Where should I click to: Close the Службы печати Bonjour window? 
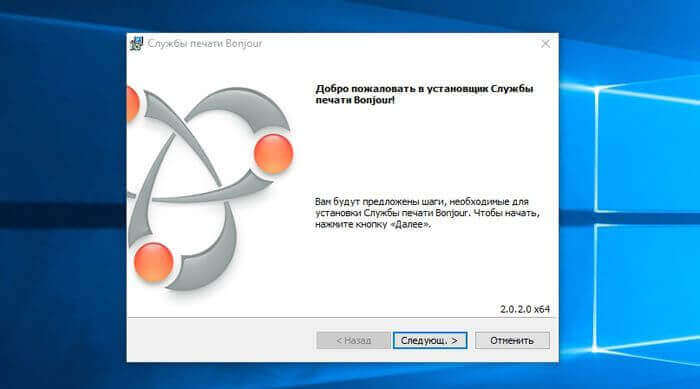click(x=546, y=44)
